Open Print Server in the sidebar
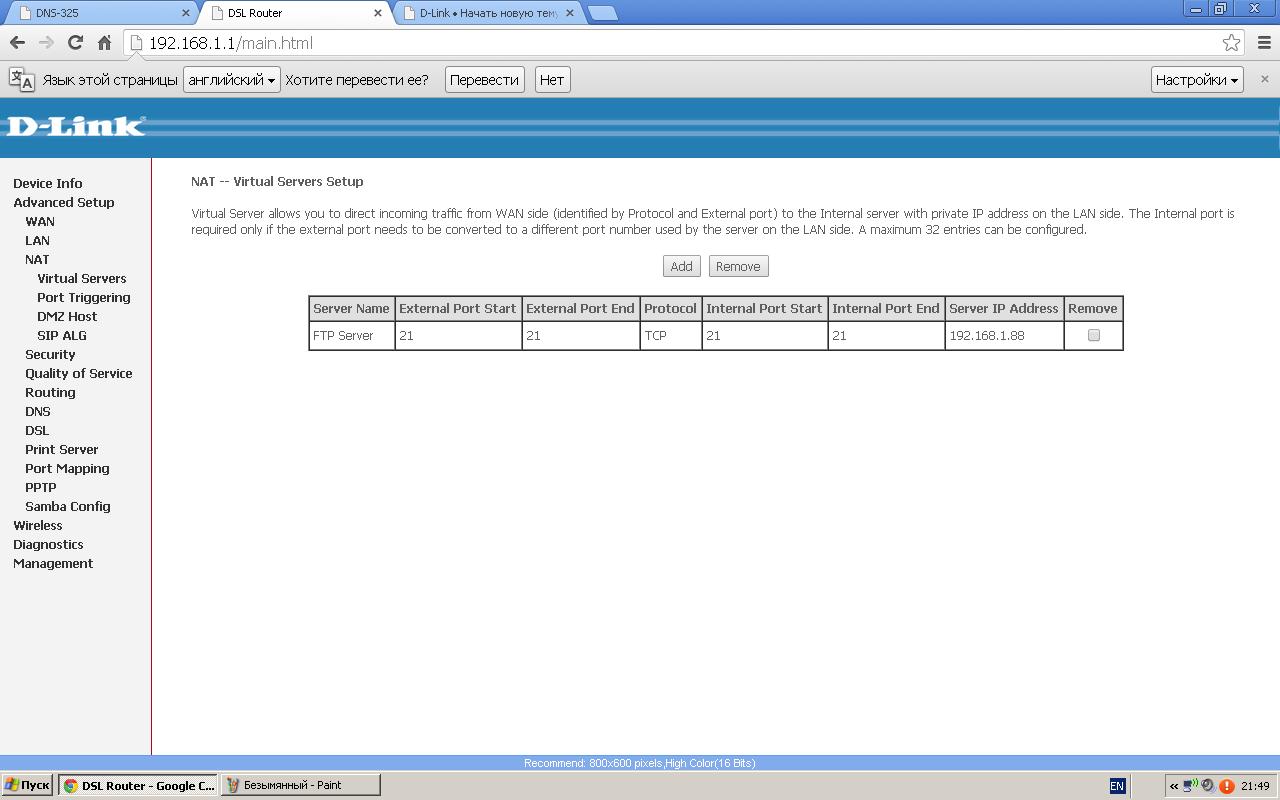Screen dimensions: 1280x800 coord(62,449)
